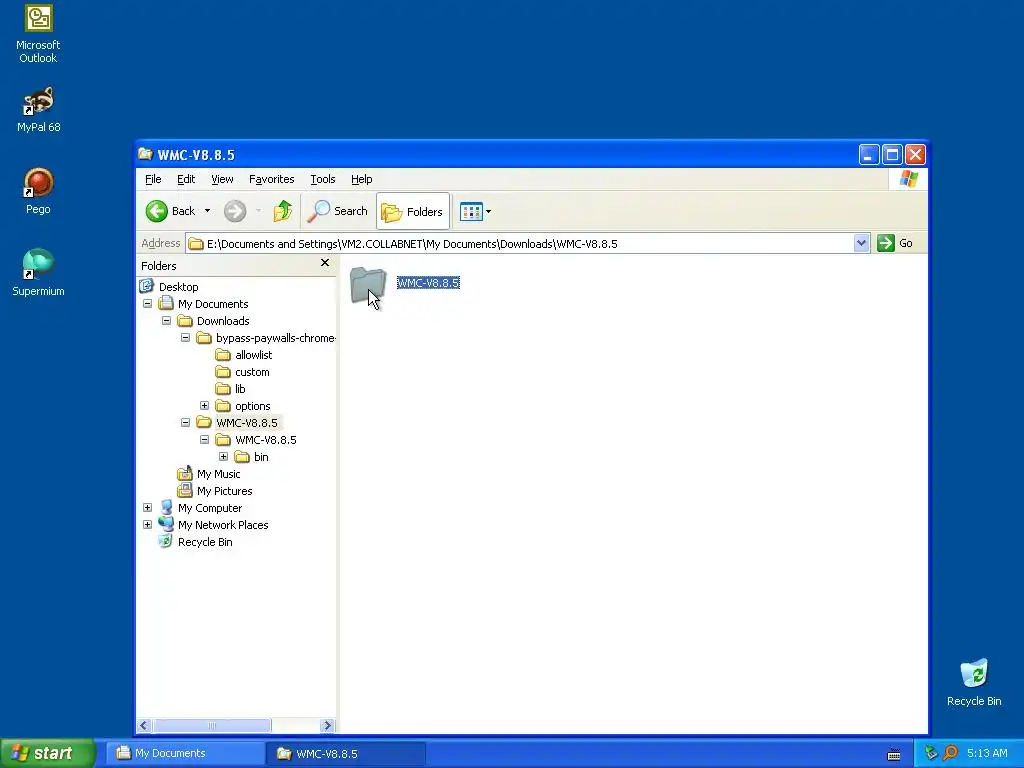Open the Help menu
The image size is (1024, 768).
[361, 179]
